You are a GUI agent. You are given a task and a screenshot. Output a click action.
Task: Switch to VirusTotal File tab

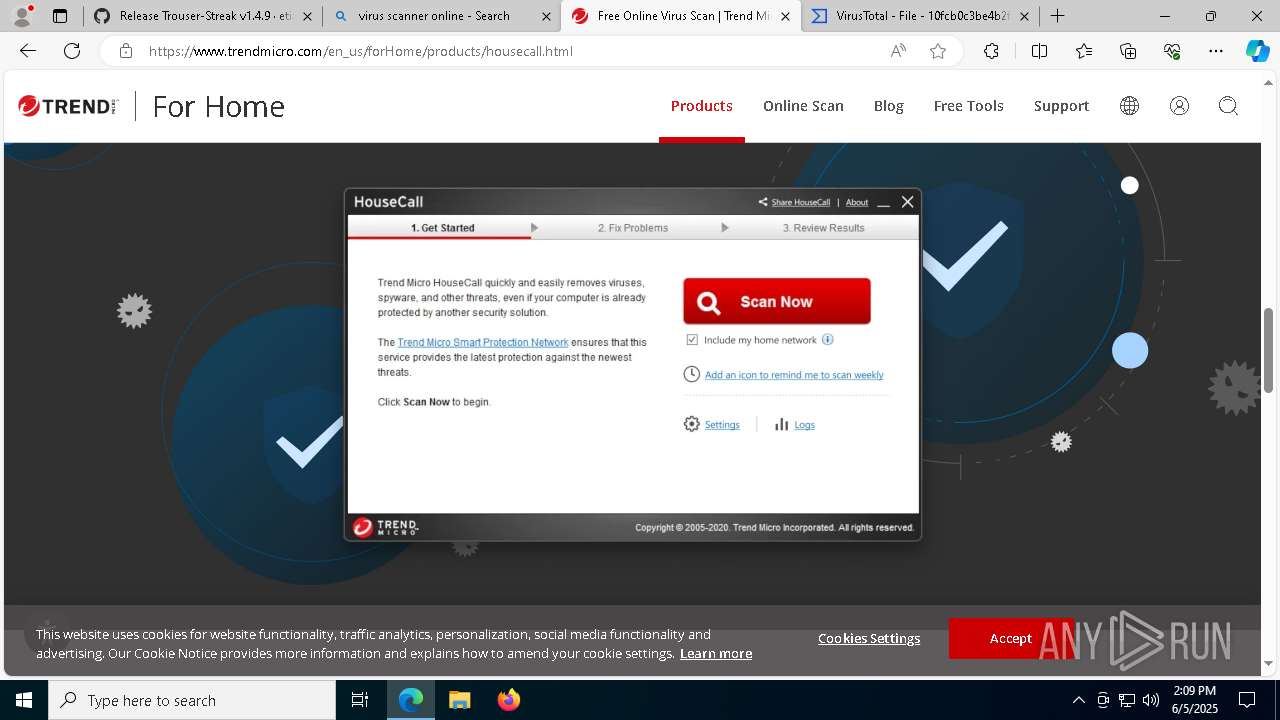[x=920, y=16]
